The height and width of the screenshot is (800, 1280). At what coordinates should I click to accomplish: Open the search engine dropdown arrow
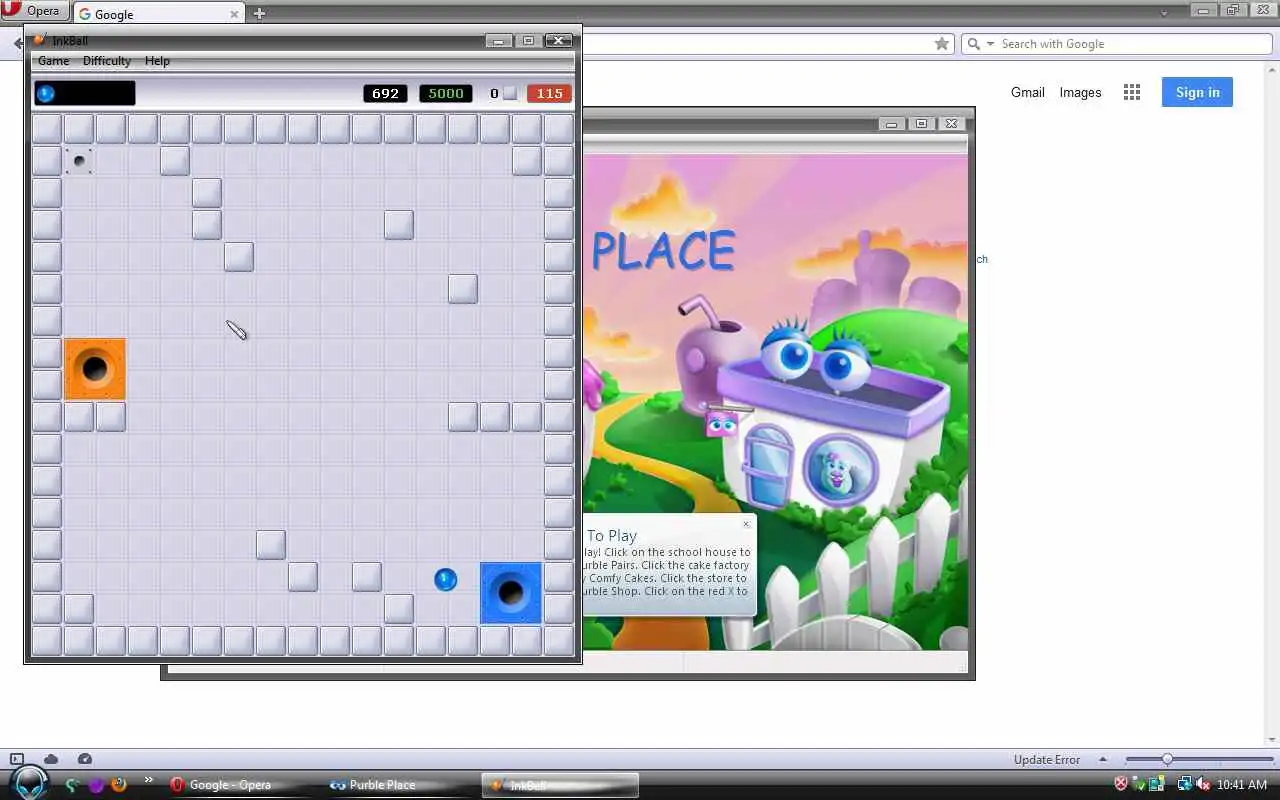[x=991, y=44]
